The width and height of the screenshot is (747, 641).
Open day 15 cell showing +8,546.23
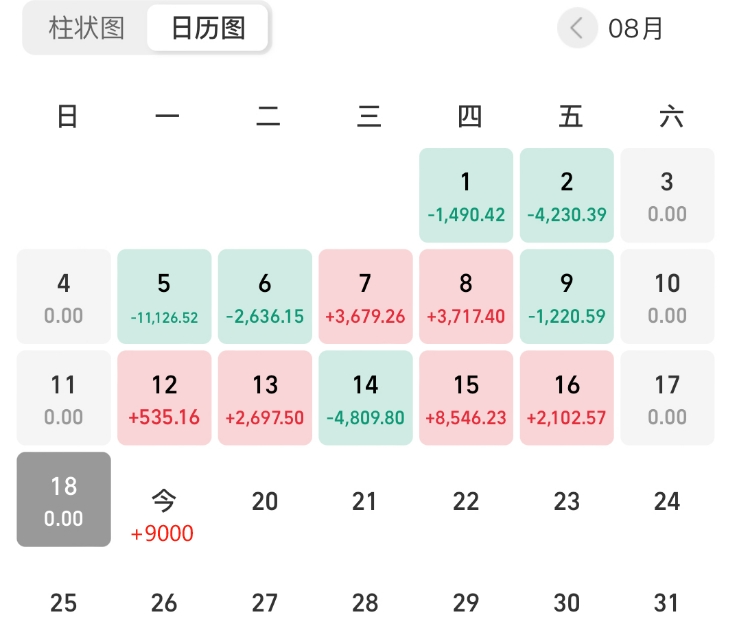(x=466, y=398)
